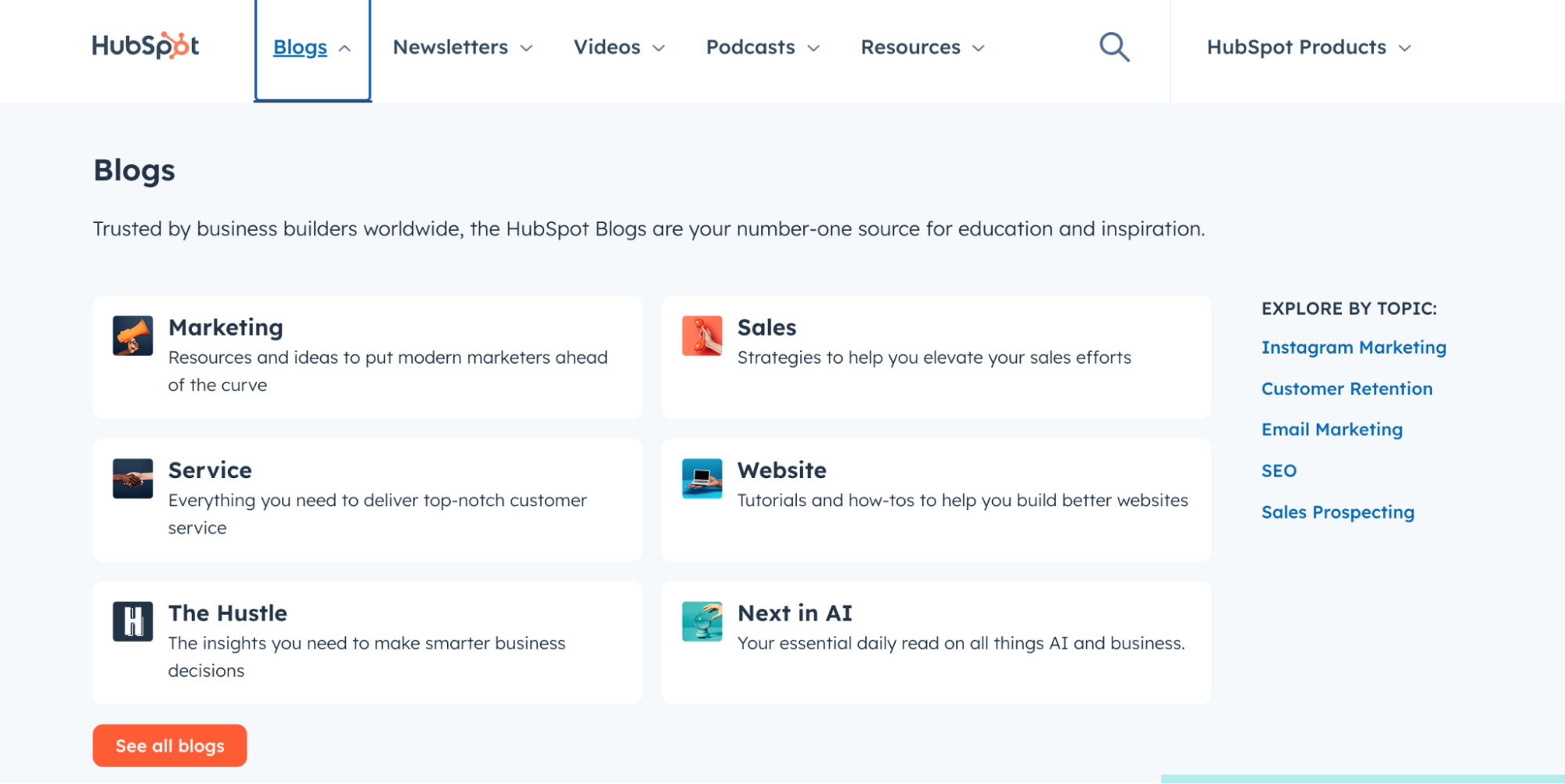The image size is (1565, 784).
Task: Open the SEO topic link
Action: pyautogui.click(x=1278, y=471)
